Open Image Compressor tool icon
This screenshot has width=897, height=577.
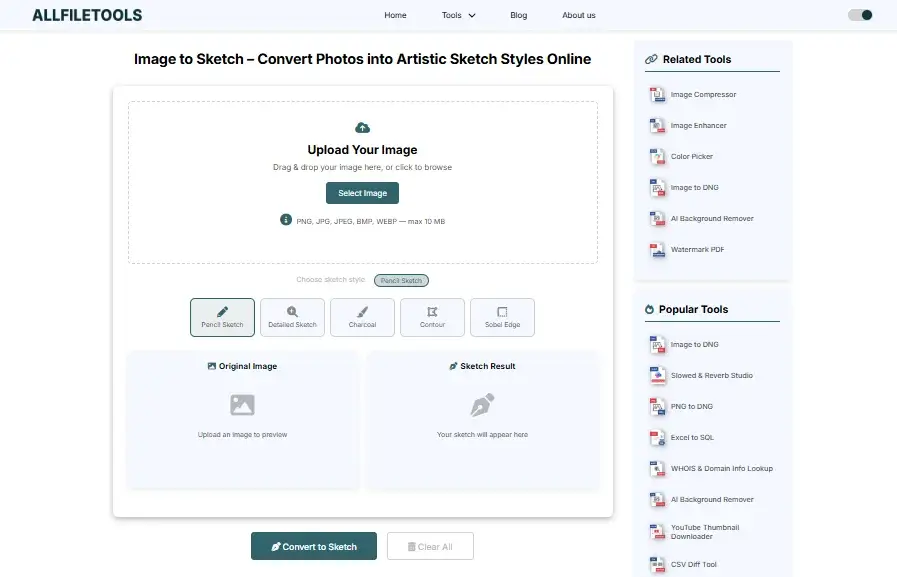click(657, 95)
